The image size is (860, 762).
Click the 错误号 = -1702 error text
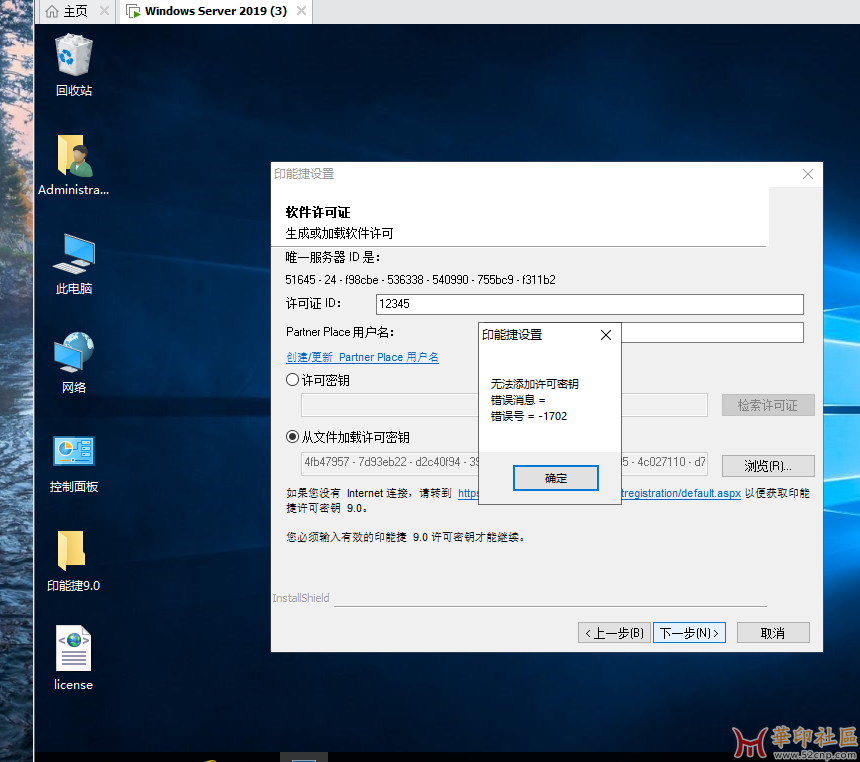point(529,416)
